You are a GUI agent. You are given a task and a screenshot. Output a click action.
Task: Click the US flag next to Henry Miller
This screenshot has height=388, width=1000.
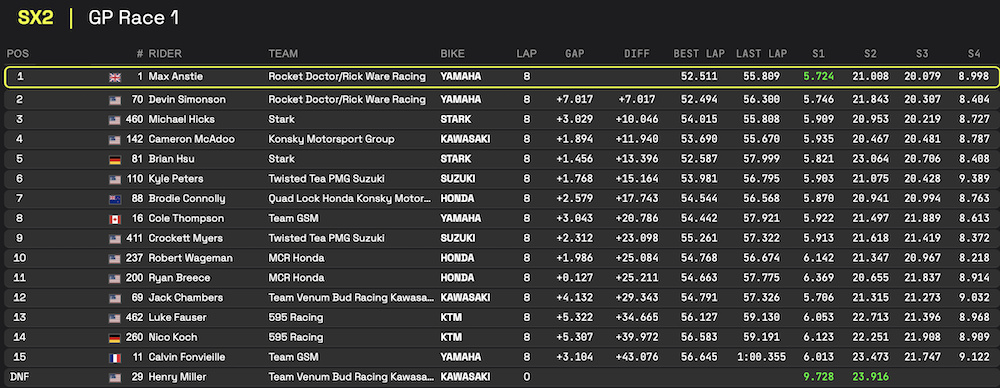pyautogui.click(x=115, y=377)
